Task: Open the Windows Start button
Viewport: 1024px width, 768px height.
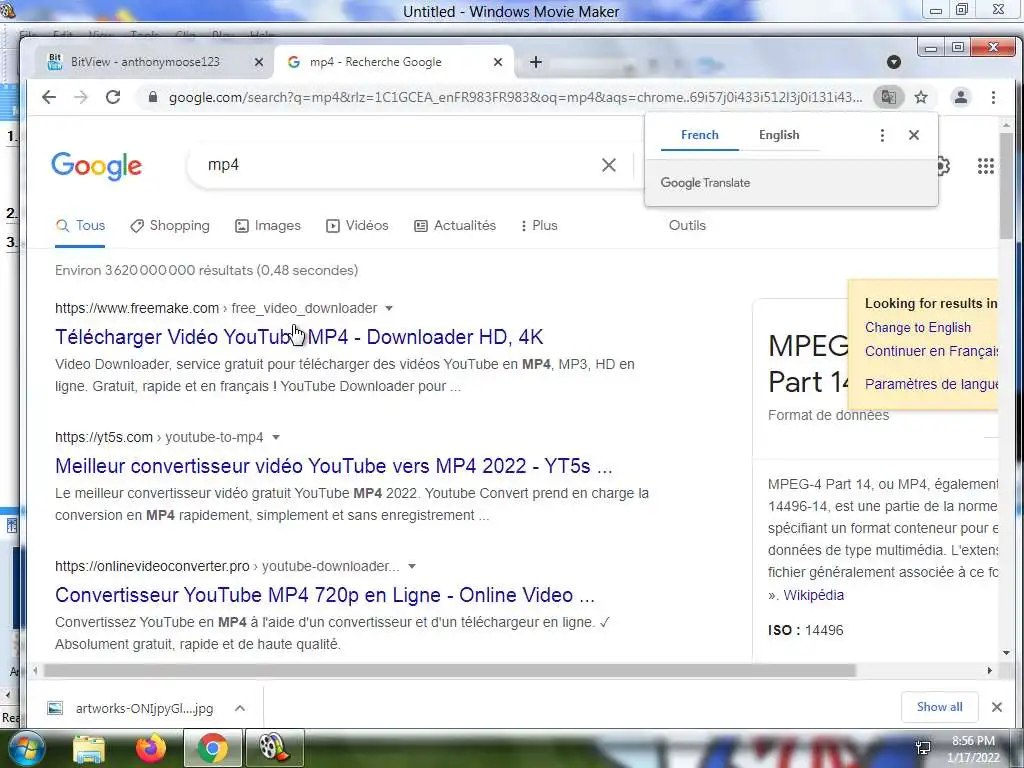Action: click(26, 748)
